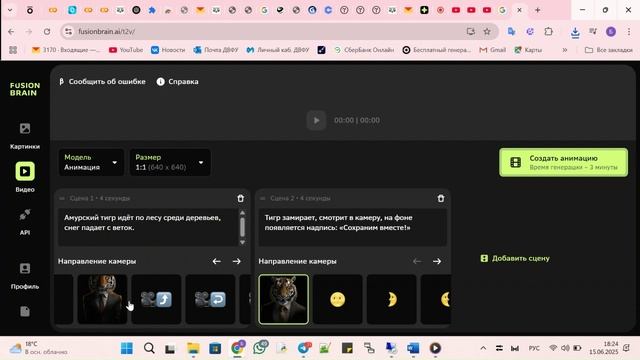Delete Сцена 2 with trash icon

[x=441, y=198]
